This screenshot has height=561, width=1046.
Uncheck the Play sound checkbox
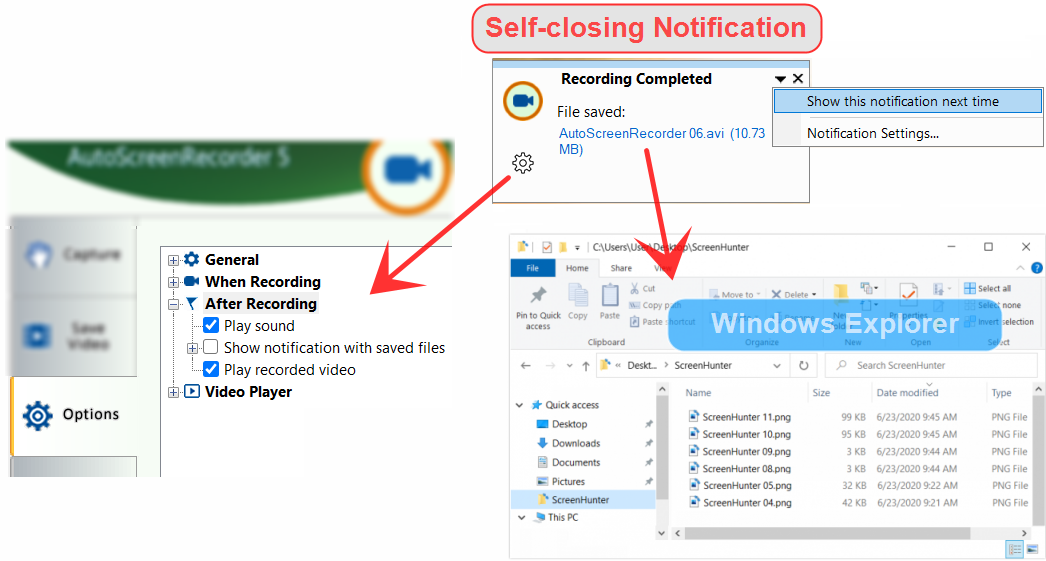click(x=211, y=325)
